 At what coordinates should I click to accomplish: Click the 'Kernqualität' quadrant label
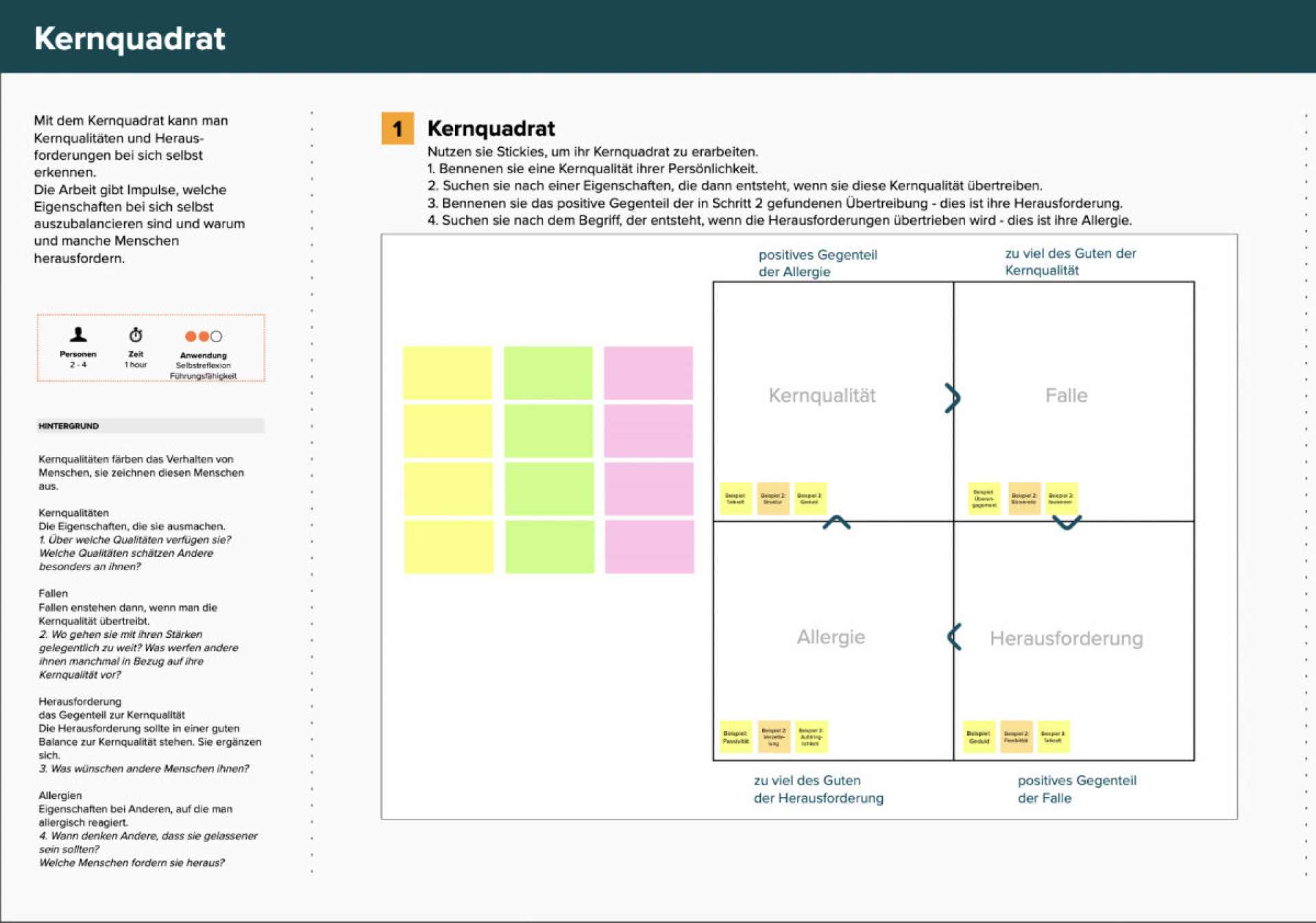point(822,396)
